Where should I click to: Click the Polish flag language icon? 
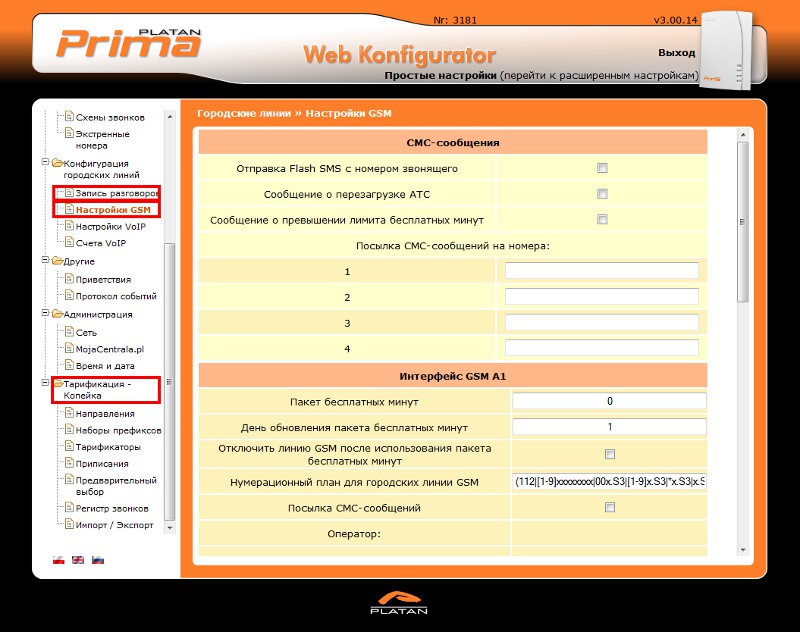59,560
